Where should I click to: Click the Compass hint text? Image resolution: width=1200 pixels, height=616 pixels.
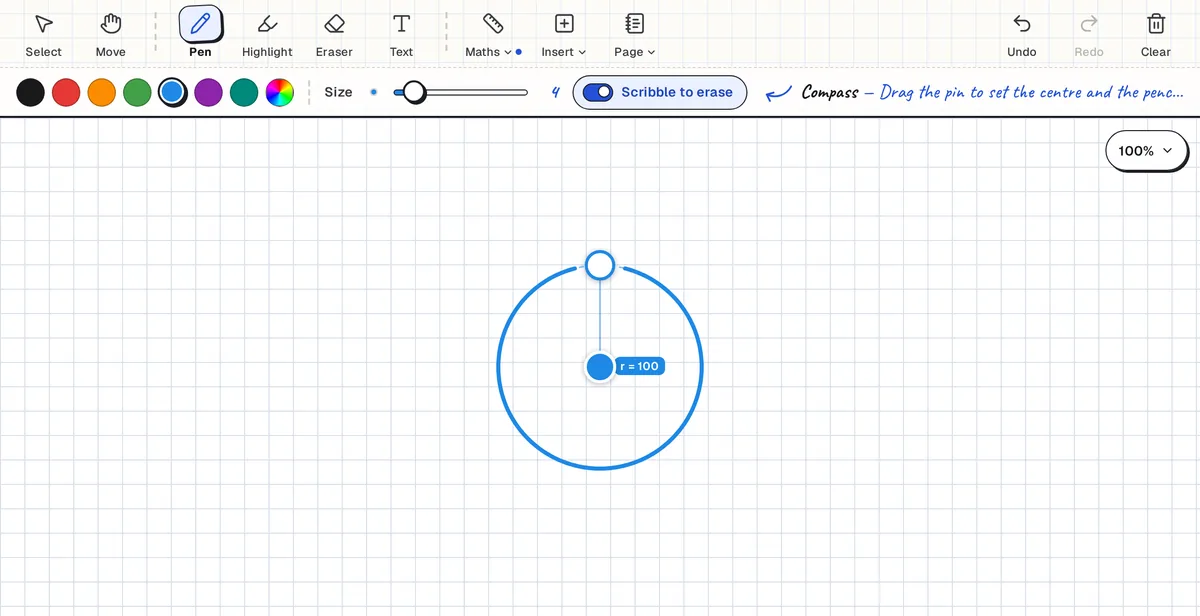pos(993,92)
